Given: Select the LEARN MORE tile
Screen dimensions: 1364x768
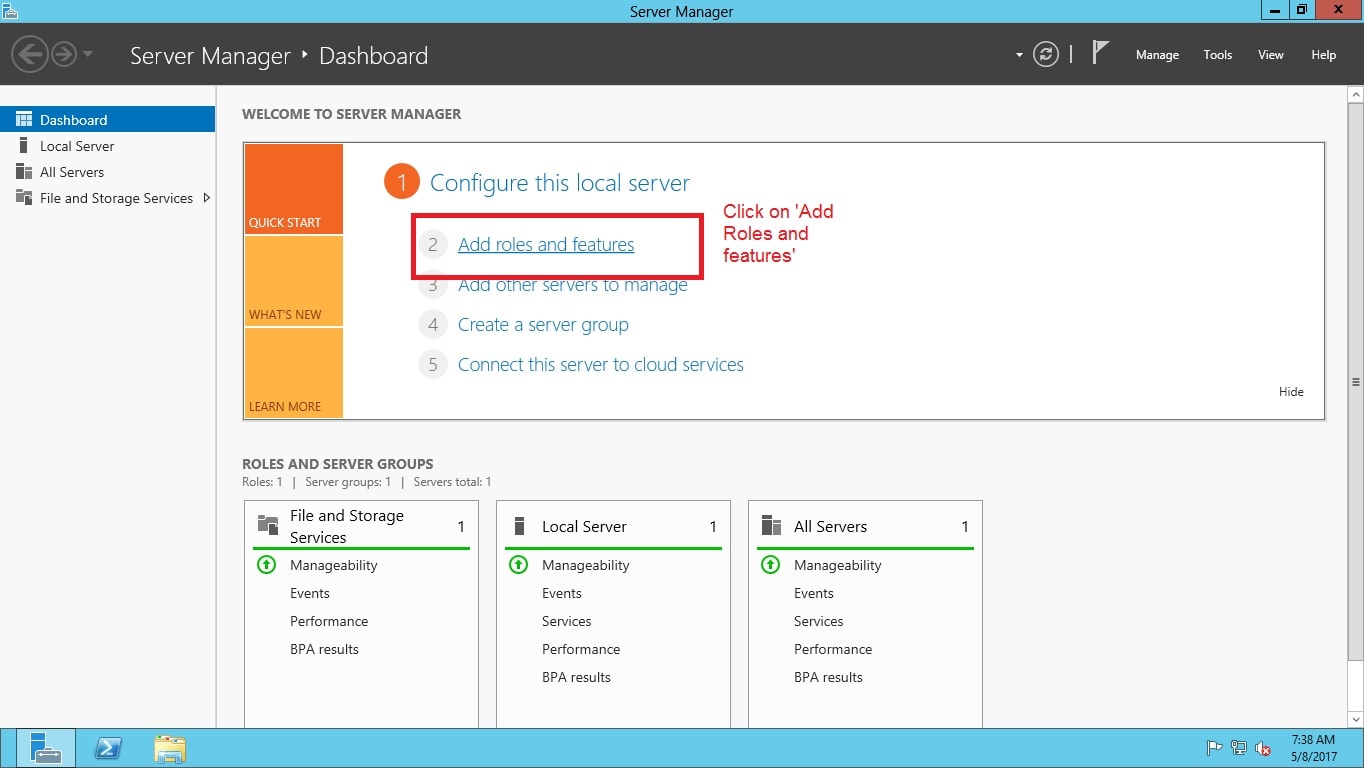Looking at the screenshot, I should [x=294, y=373].
